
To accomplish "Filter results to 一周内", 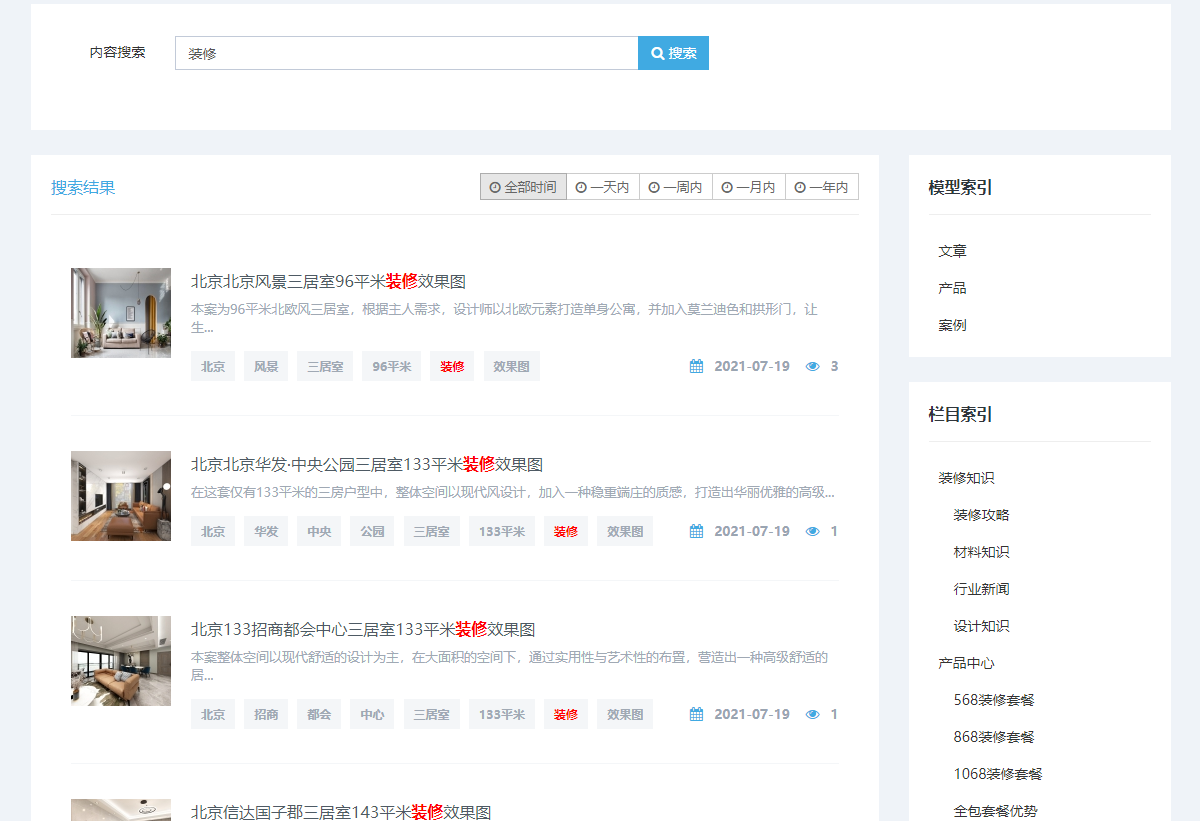I will pos(676,187).
